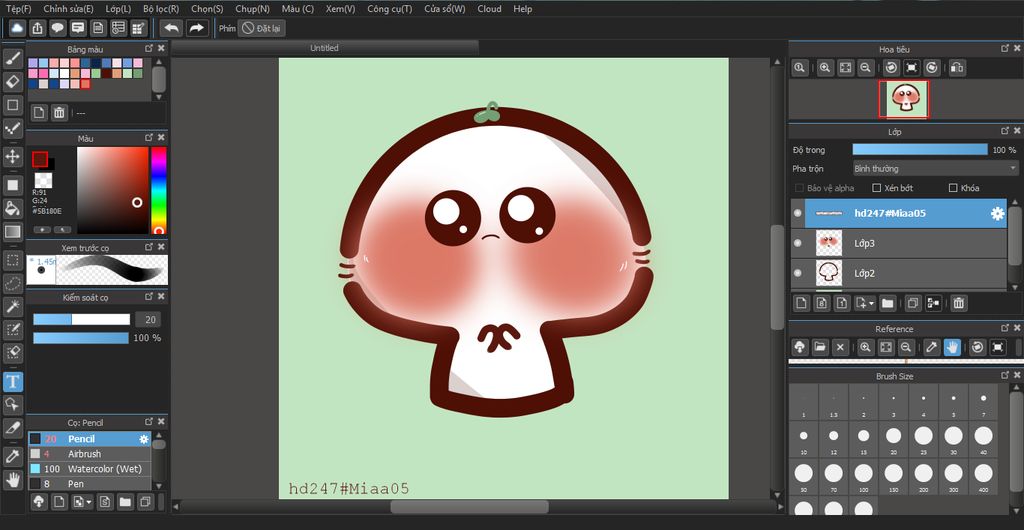Choose brush size 100 in Brush Size panel
1024x530 pixels.
[863, 476]
